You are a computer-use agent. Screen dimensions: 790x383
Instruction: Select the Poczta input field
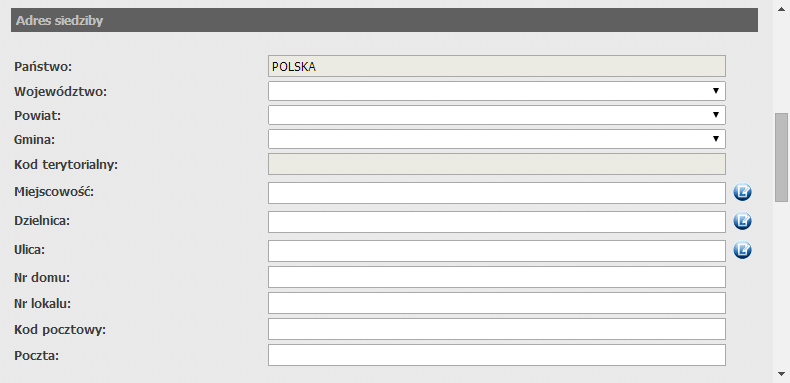[497, 355]
